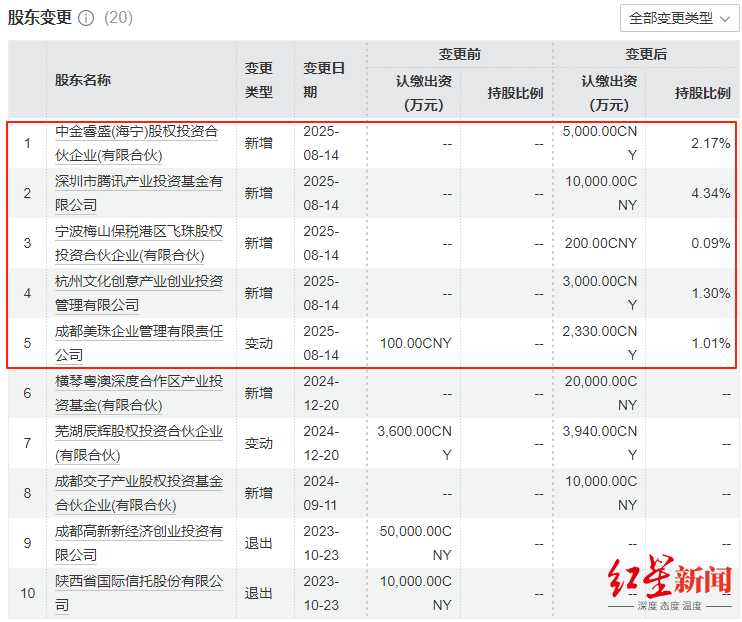Open shareholder 成都高新新经济创业投资有限公司

139,543
